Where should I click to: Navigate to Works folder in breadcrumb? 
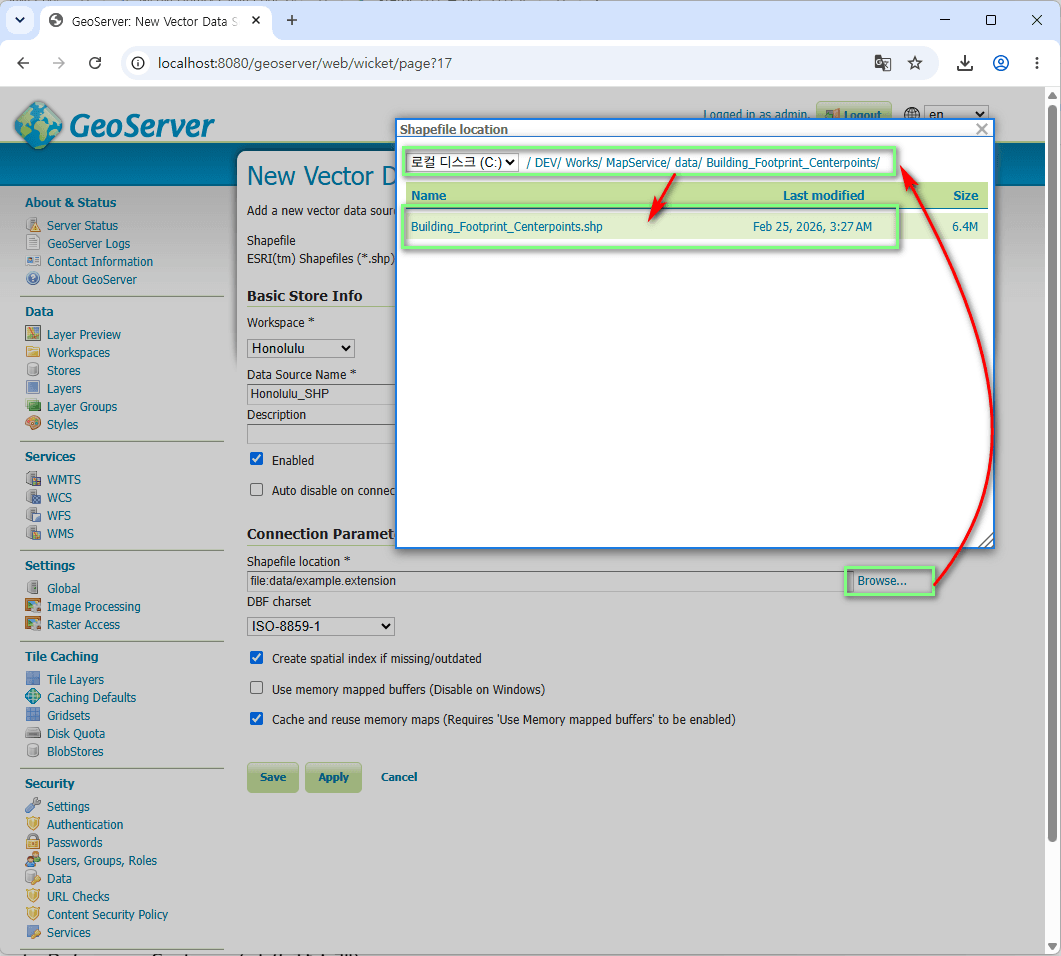pos(583,162)
